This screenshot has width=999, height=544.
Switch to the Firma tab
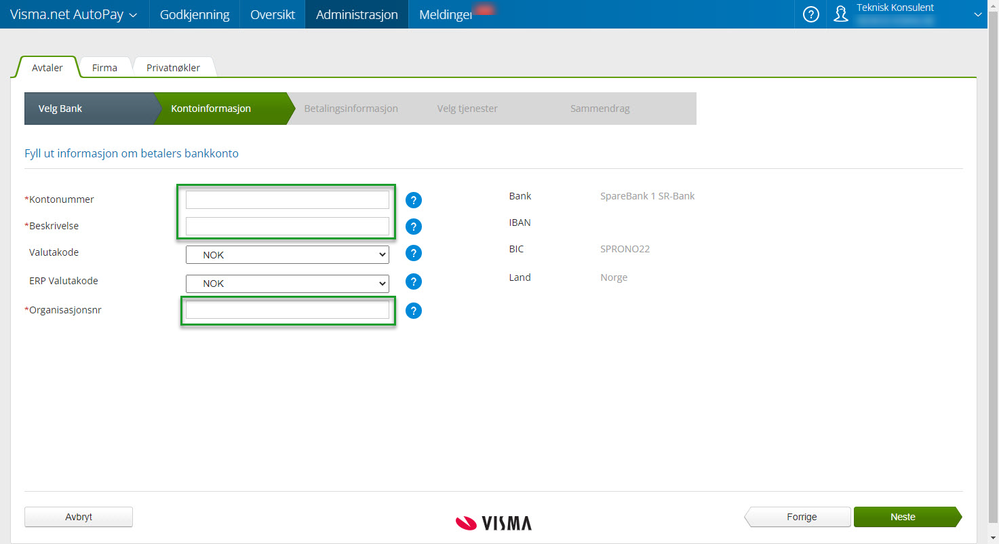[104, 68]
